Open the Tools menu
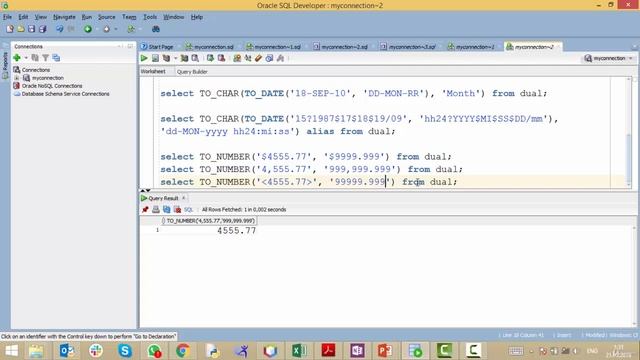The height and width of the screenshot is (360, 640). coord(150,17)
